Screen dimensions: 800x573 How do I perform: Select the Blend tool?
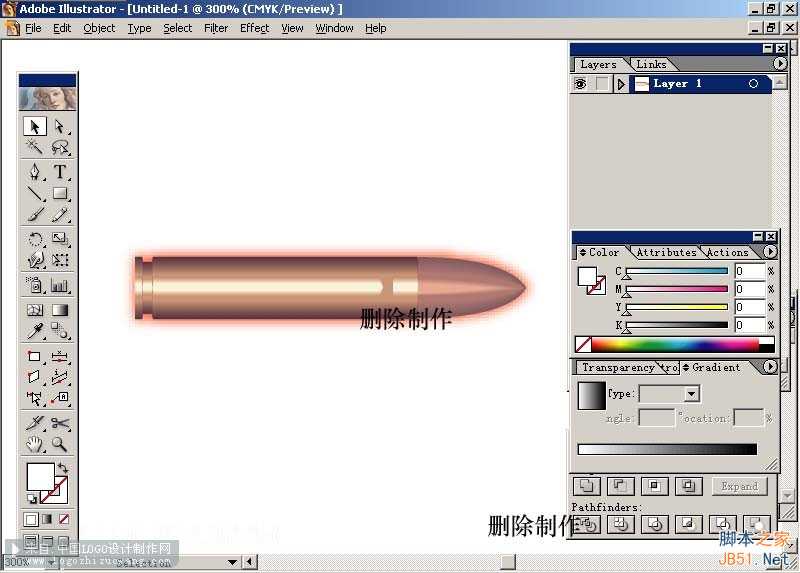tap(60, 331)
